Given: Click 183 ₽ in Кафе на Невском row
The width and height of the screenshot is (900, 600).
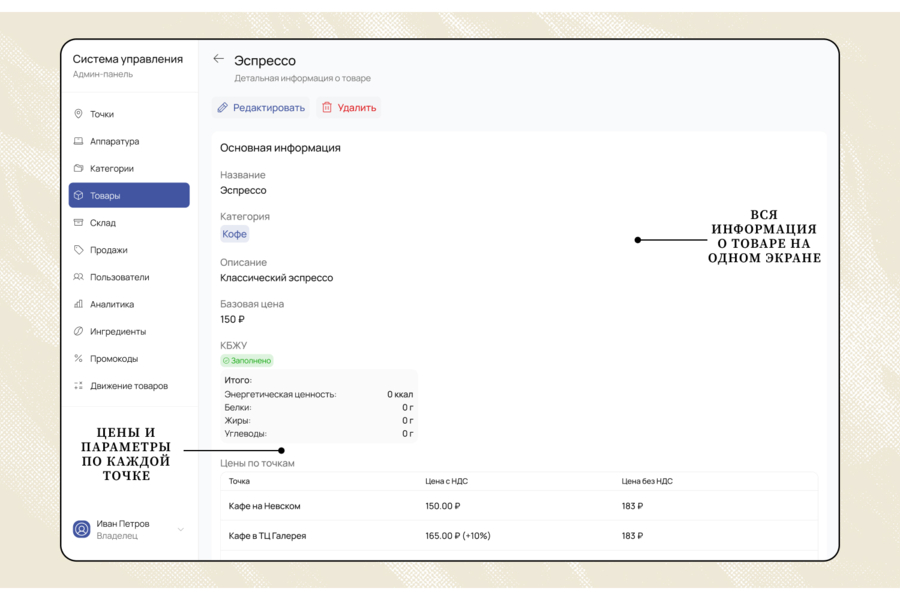Looking at the screenshot, I should [x=632, y=506].
